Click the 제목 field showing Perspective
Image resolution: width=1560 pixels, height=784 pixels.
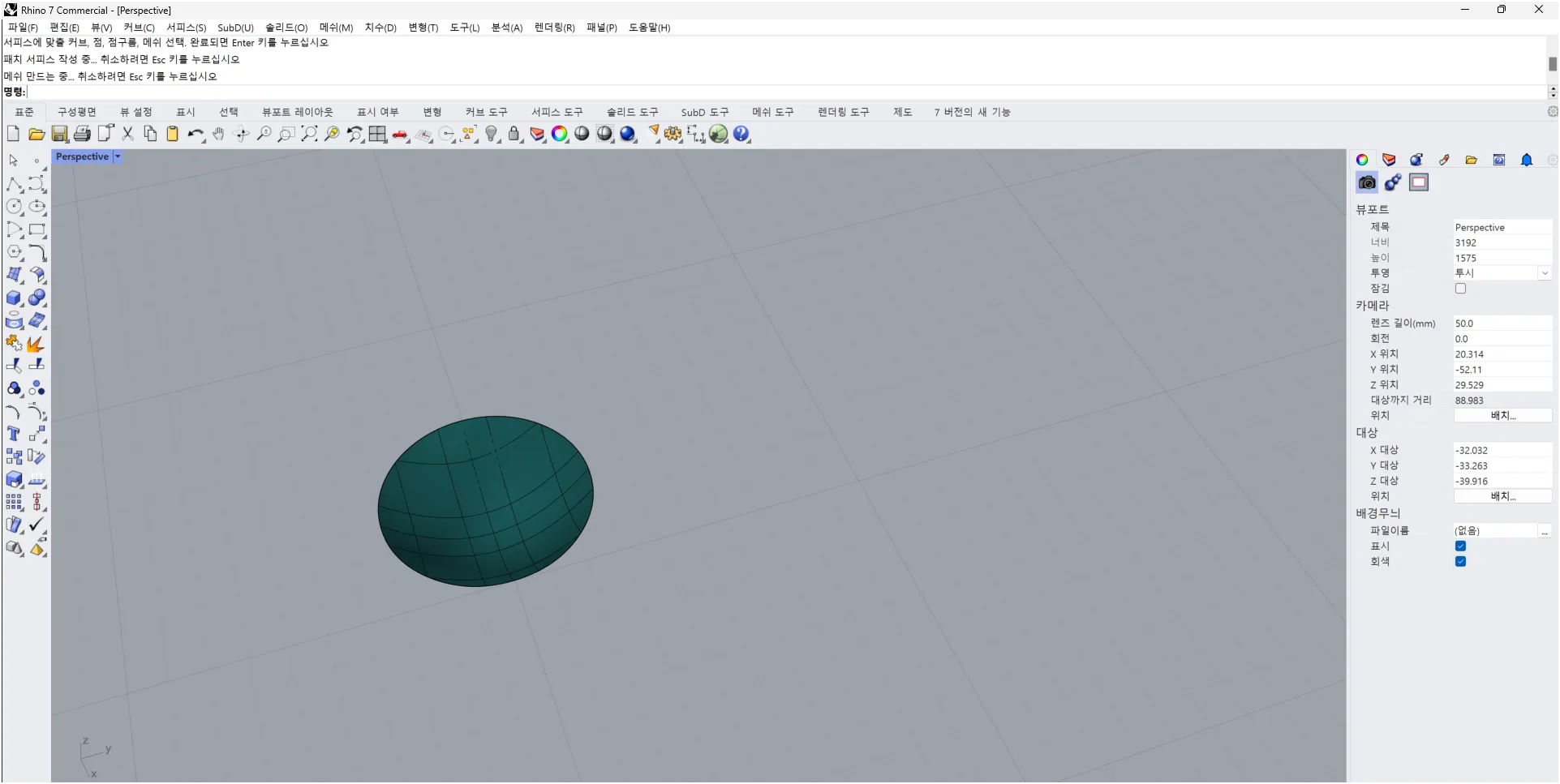tap(1502, 228)
